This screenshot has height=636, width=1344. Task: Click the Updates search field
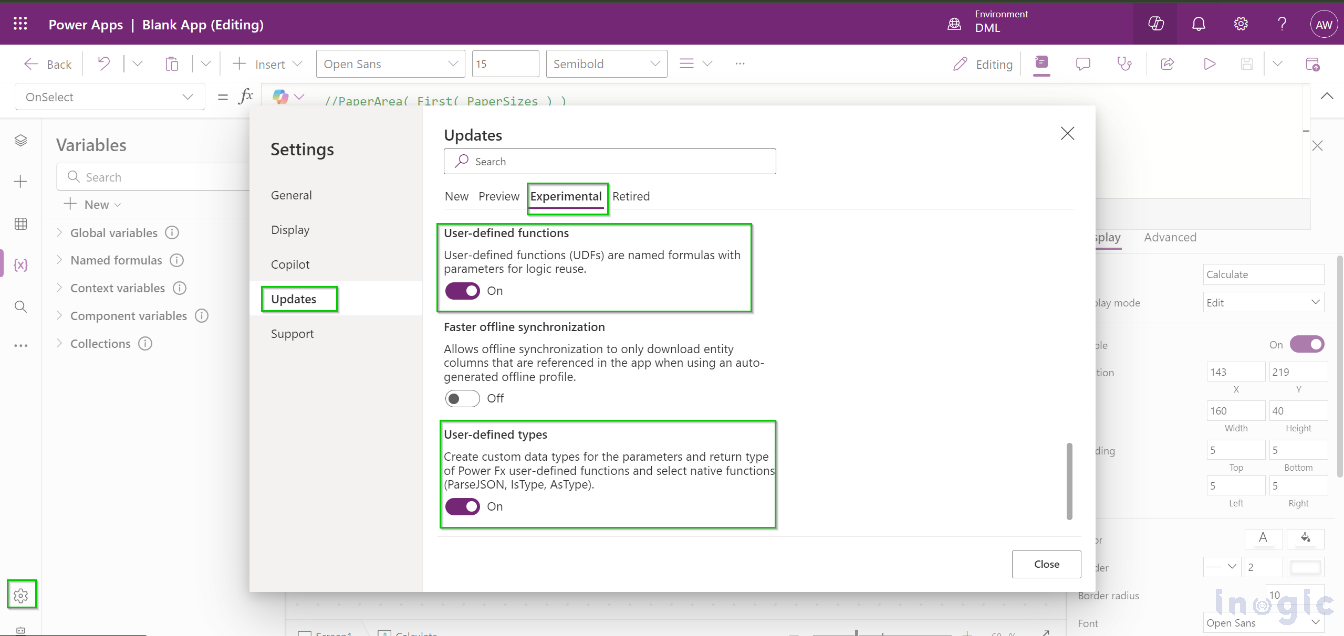click(610, 161)
